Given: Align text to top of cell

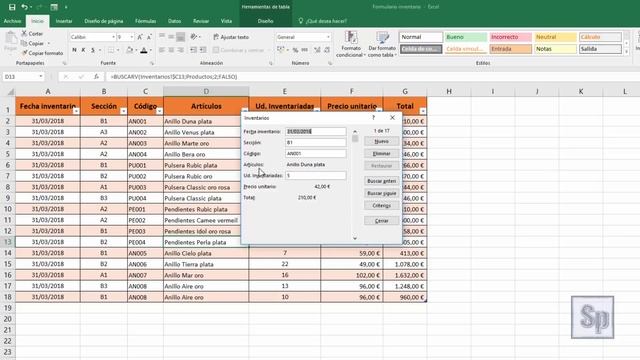Looking at the screenshot, I should [x=162, y=37].
